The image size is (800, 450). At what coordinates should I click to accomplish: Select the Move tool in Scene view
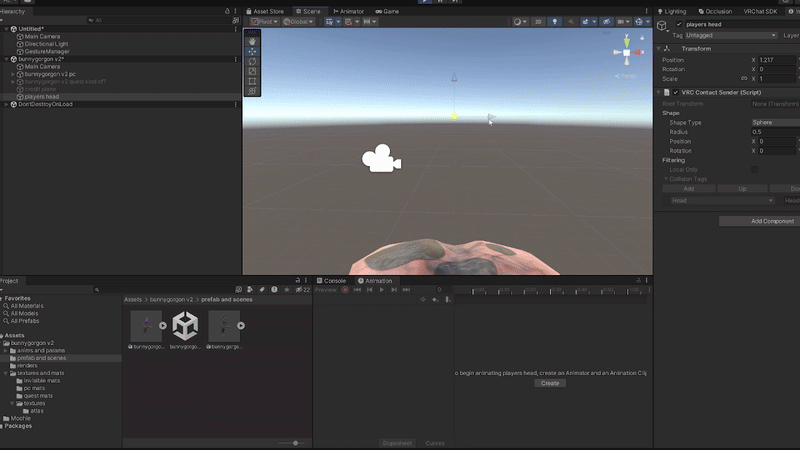coord(252,51)
